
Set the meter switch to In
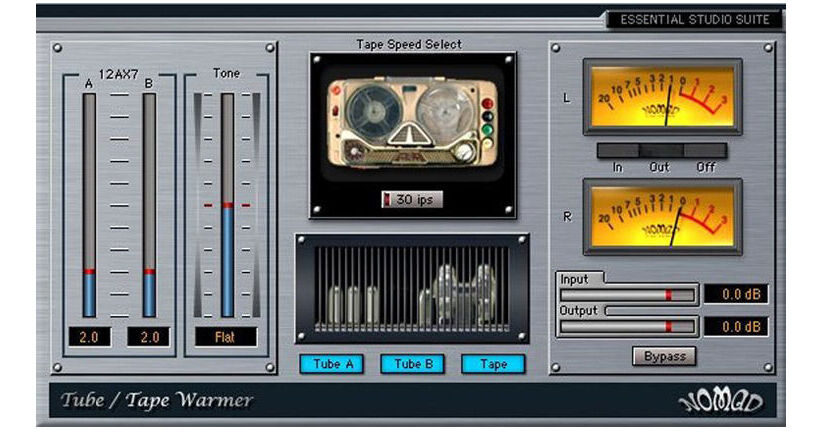pos(617,150)
